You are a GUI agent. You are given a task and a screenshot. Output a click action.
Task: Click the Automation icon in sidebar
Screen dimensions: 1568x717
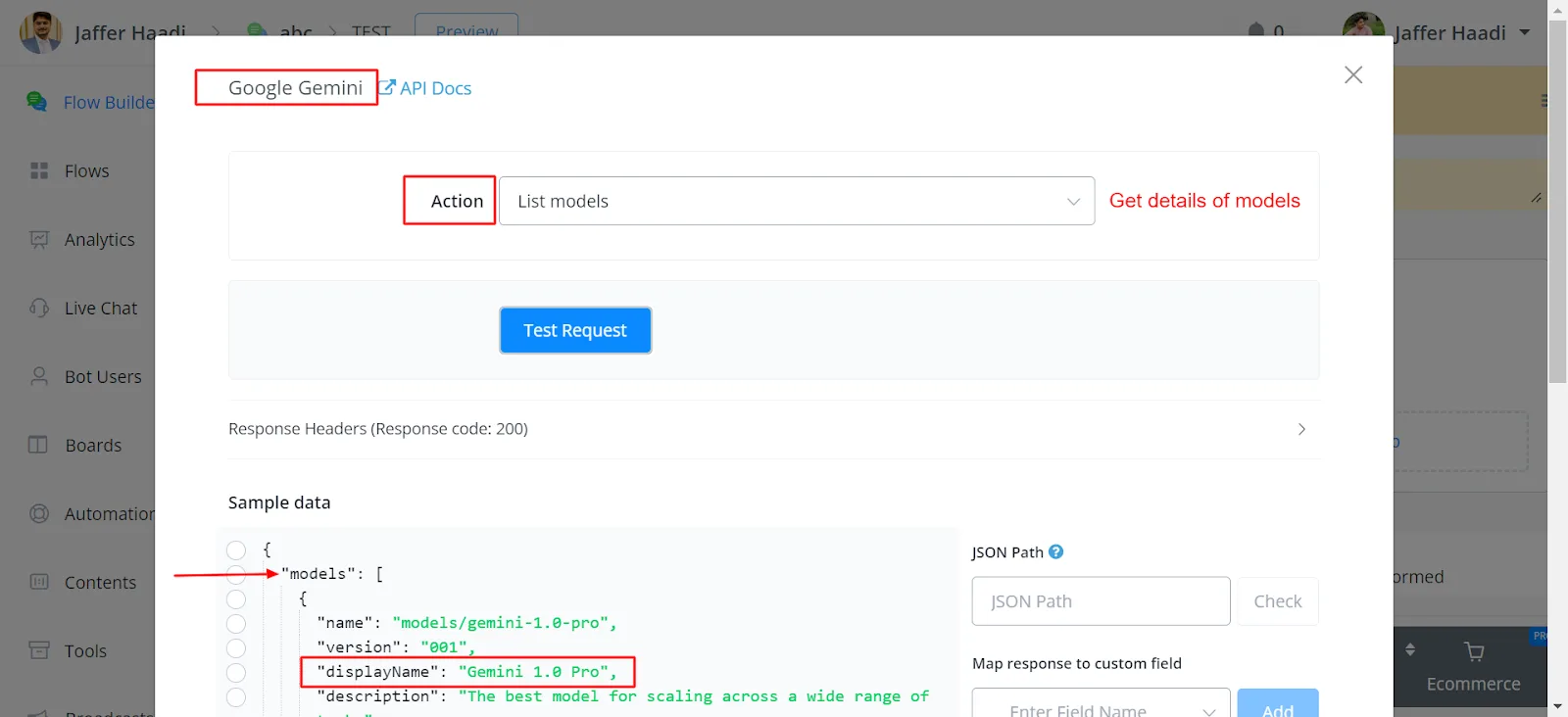39,513
